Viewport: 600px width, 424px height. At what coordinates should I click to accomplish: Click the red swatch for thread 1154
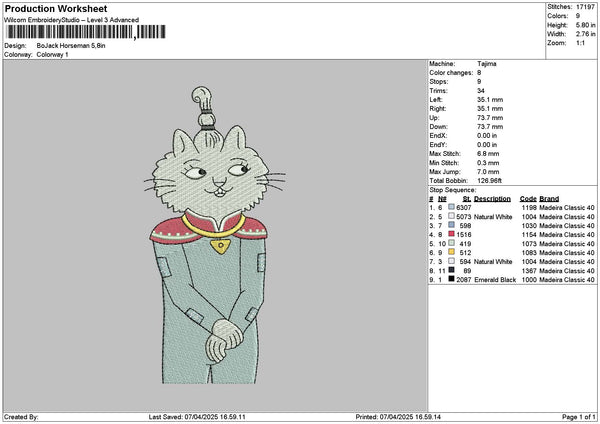[452, 234]
